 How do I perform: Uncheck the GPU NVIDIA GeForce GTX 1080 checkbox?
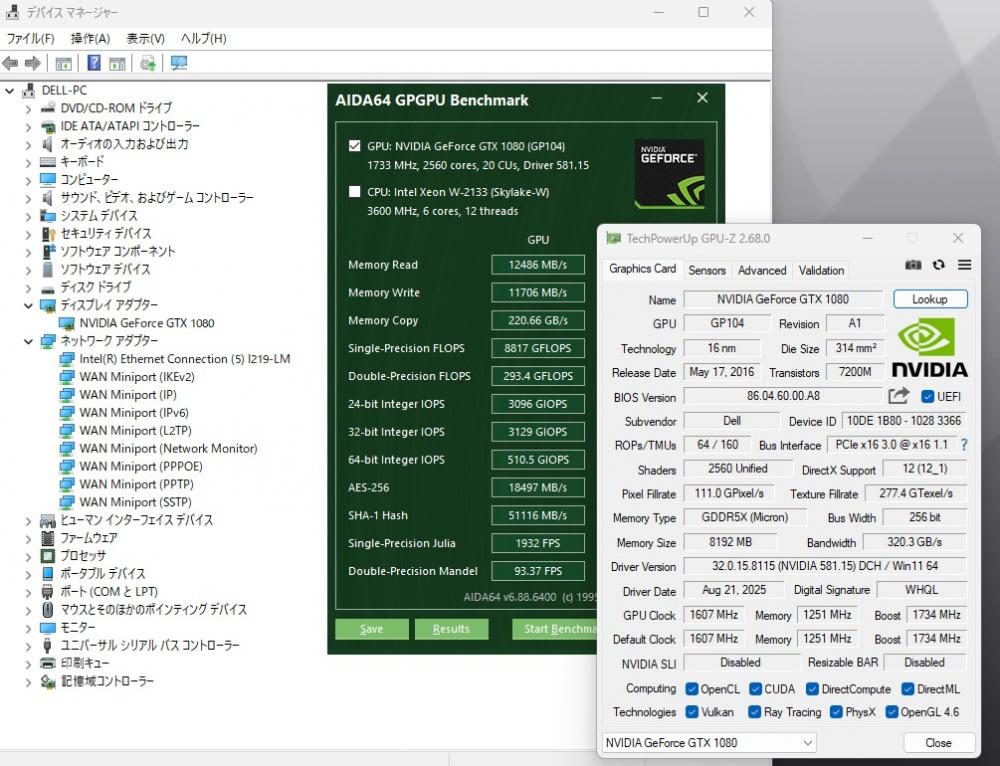[x=354, y=146]
